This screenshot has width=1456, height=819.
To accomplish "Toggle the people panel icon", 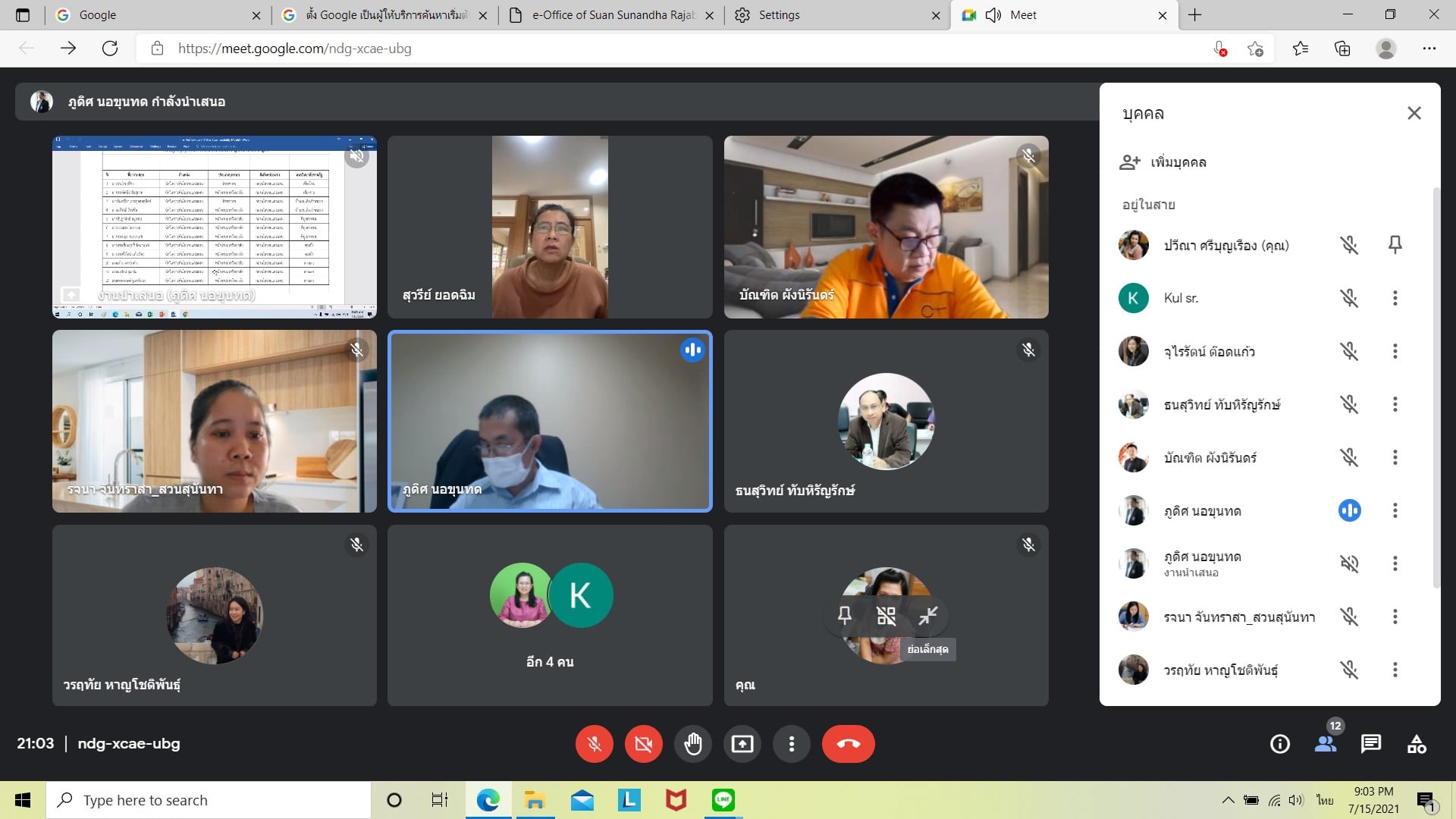I will click(1326, 744).
